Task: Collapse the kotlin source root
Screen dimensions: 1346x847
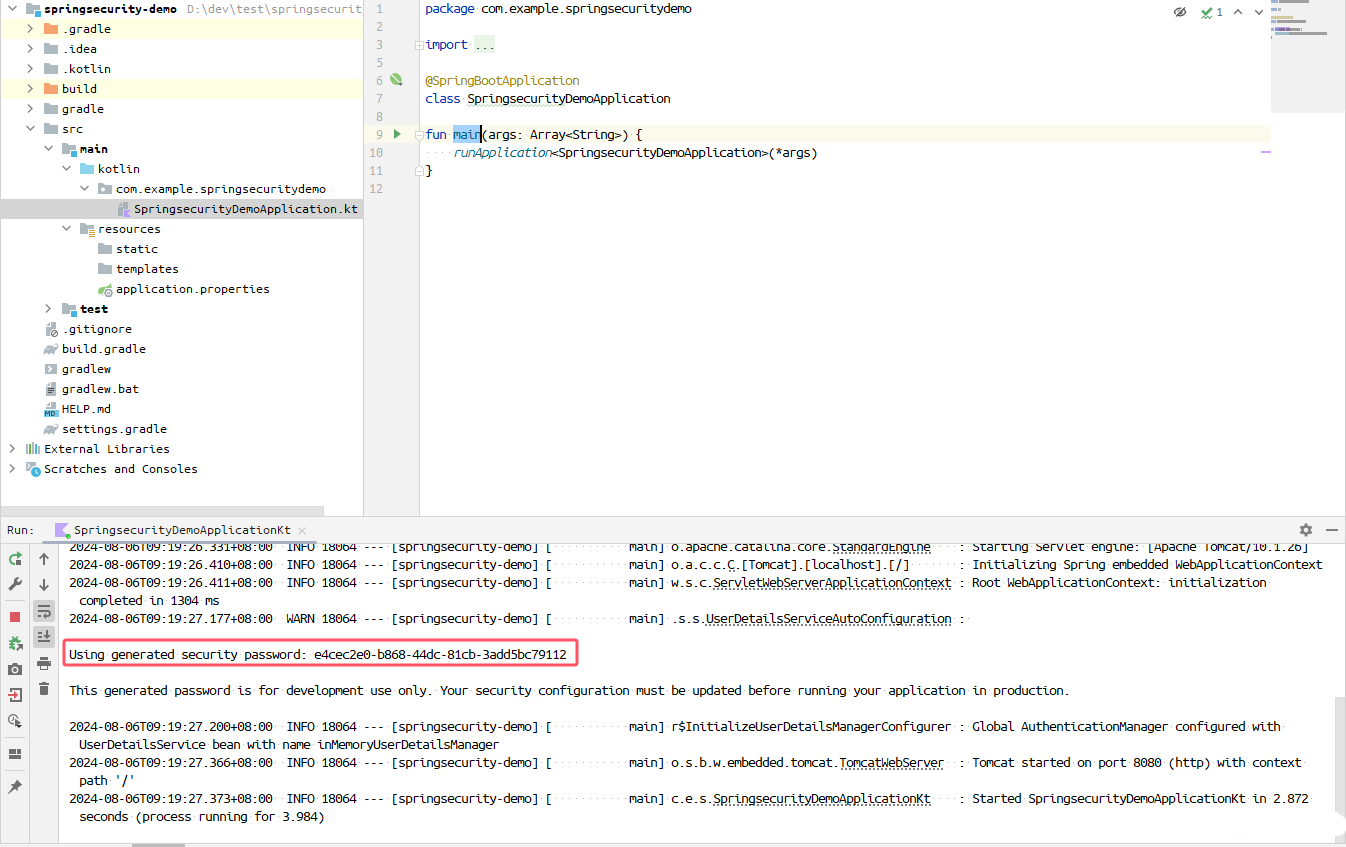Action: (66, 169)
